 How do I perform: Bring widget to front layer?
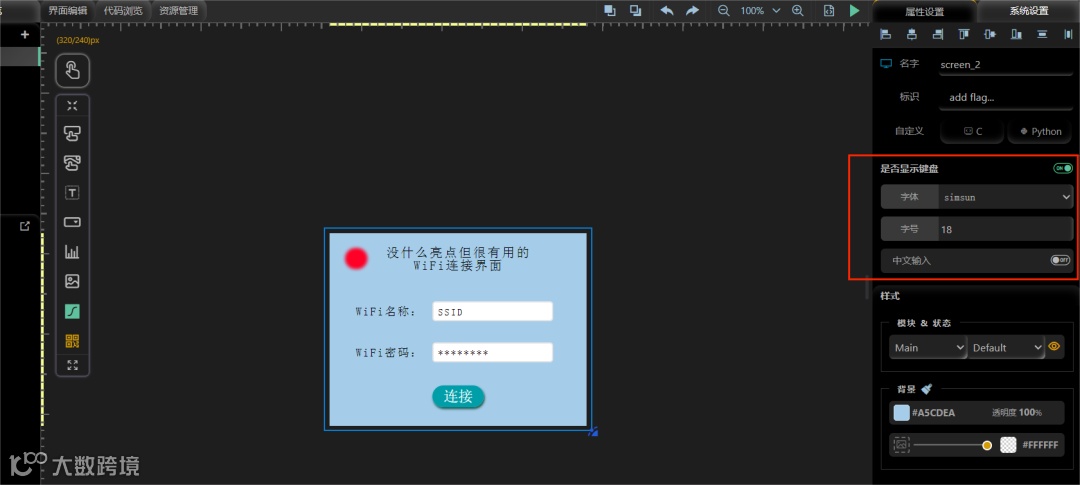[610, 10]
